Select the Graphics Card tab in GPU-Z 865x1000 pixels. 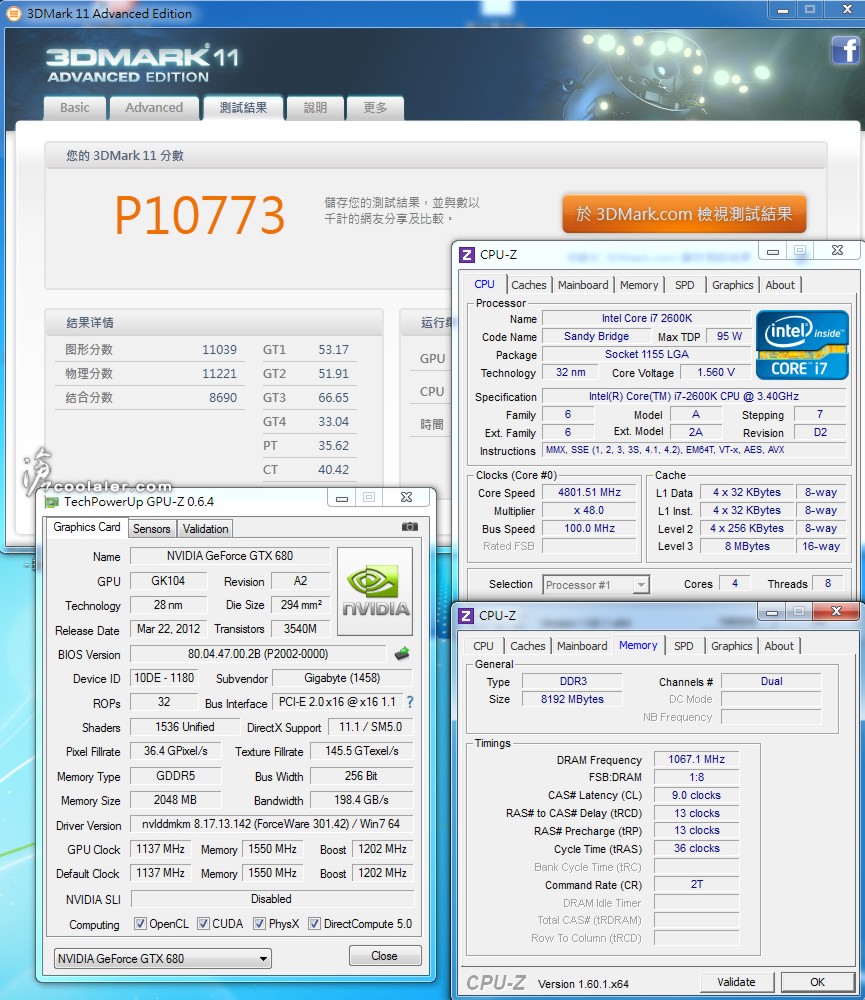coord(87,527)
